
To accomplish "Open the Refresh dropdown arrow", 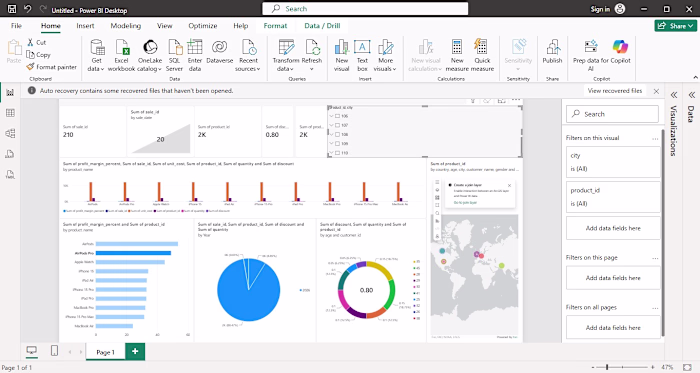I will (312, 69).
